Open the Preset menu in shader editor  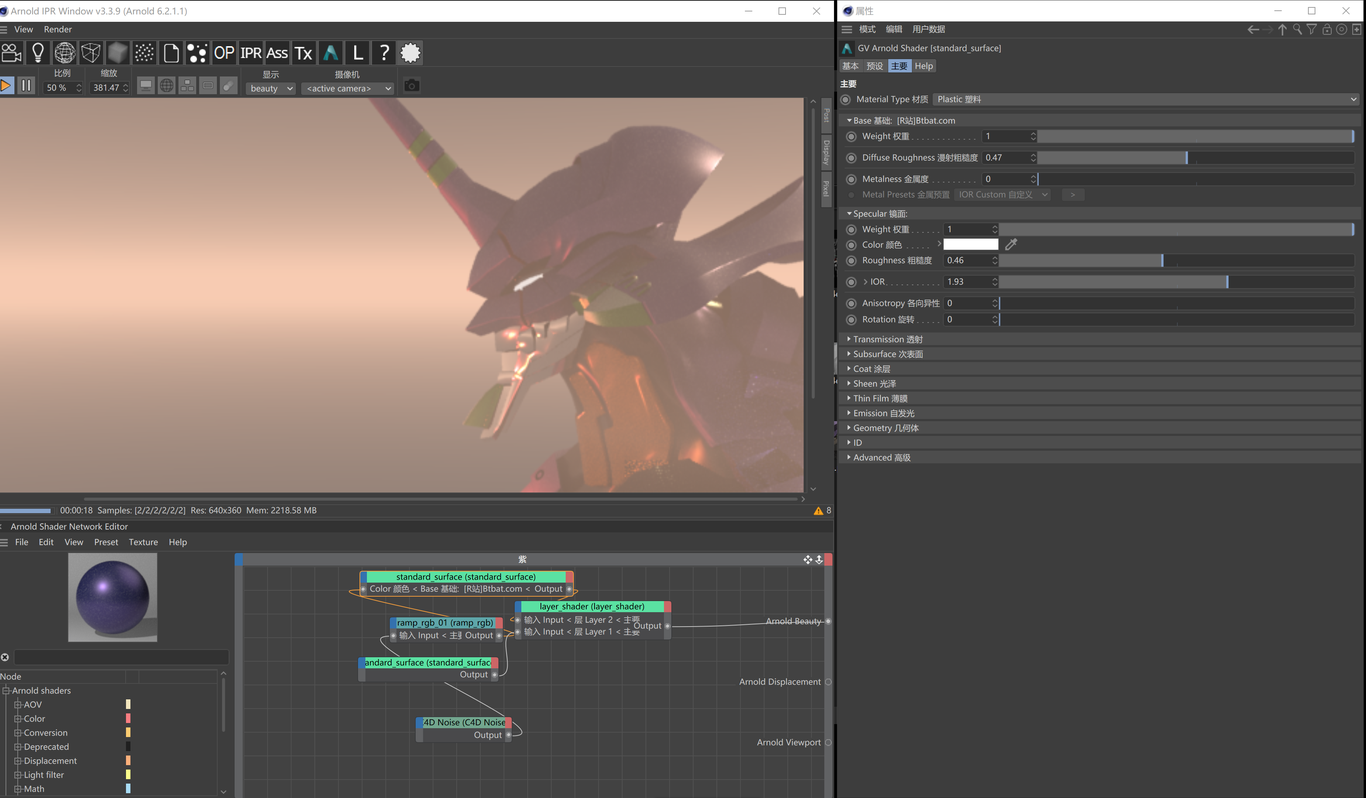(x=106, y=542)
